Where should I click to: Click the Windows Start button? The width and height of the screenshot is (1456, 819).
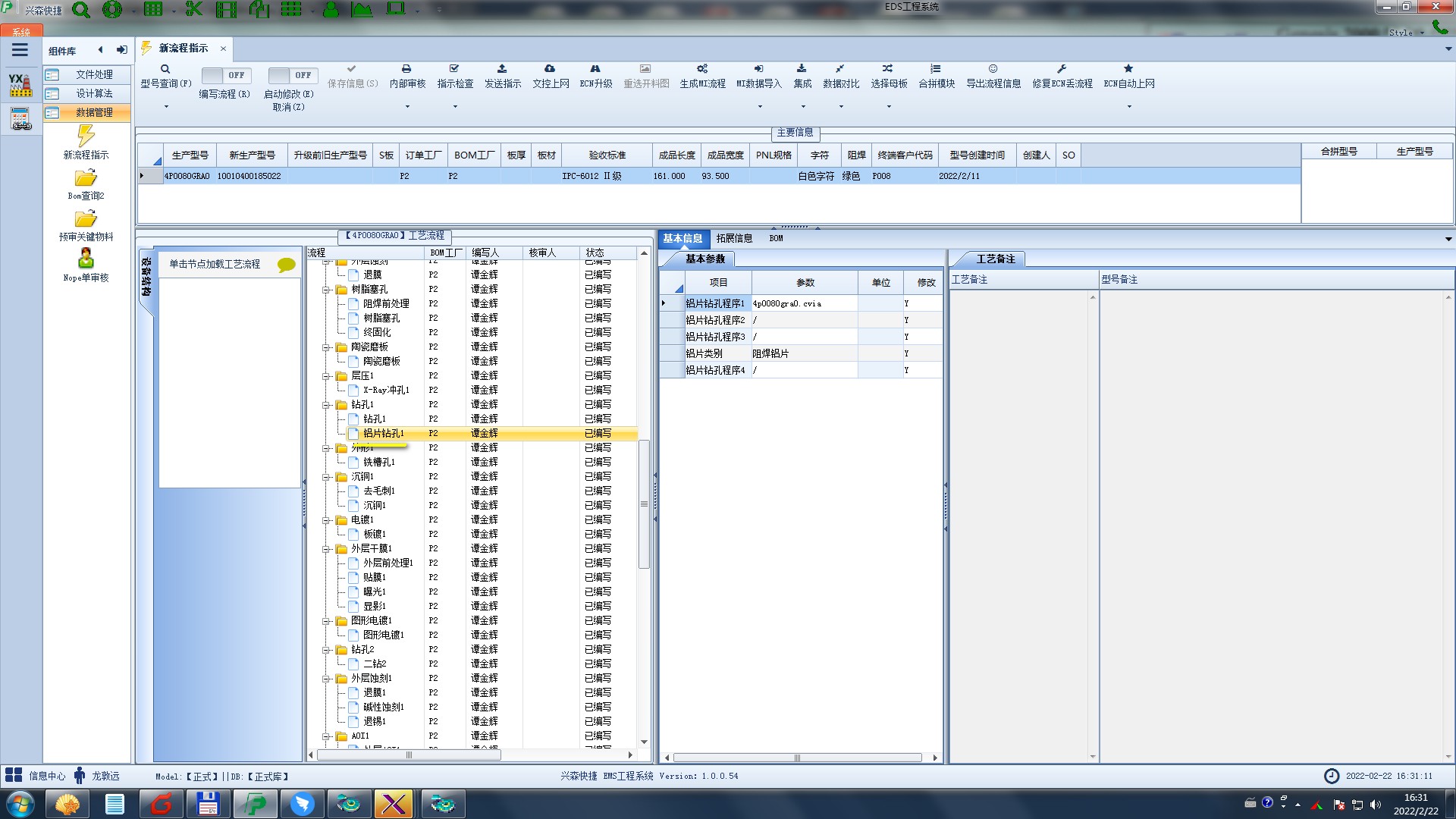20,804
